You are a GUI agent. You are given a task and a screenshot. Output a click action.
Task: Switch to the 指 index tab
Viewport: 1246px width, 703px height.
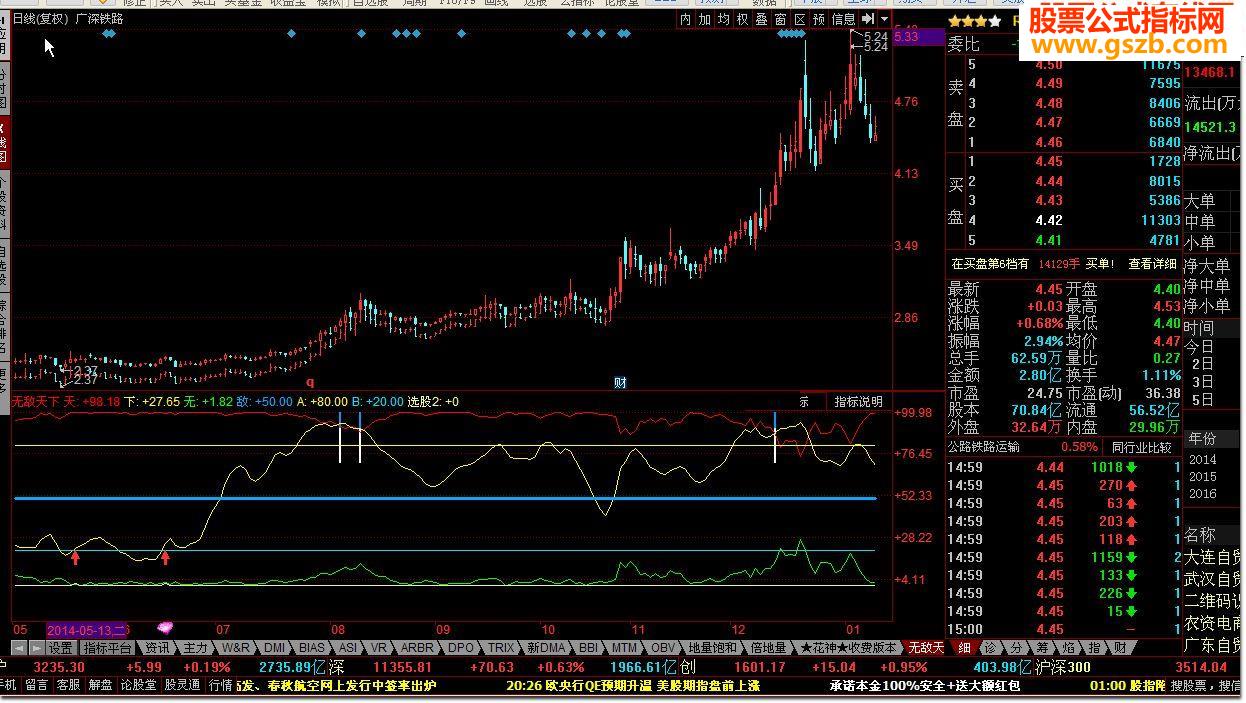click(1094, 648)
